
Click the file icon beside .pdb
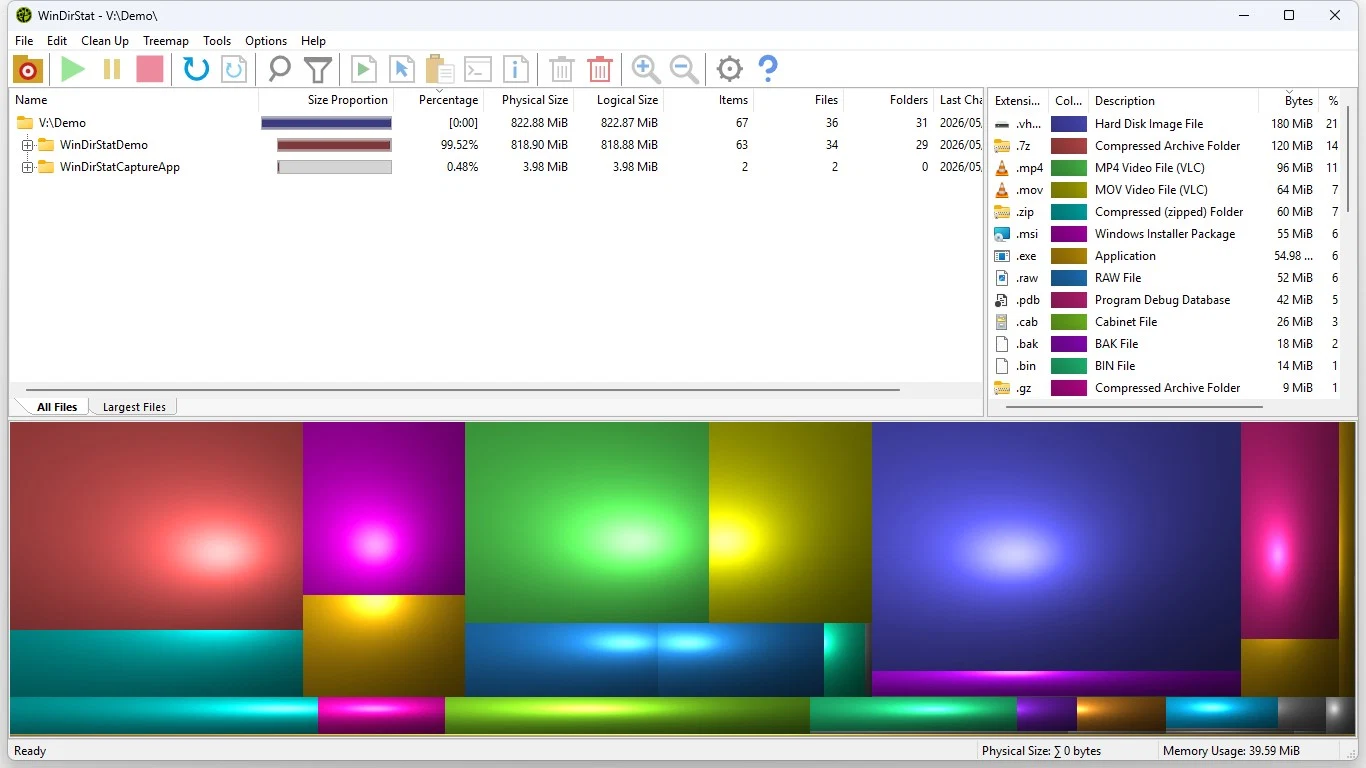point(1002,300)
